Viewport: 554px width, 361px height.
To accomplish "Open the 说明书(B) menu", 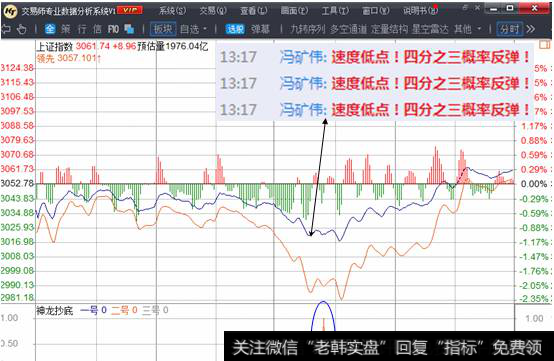I will point(420,11).
